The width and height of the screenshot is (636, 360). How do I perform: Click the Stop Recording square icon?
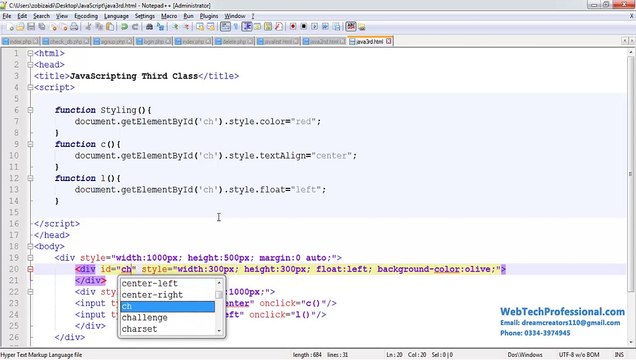(303, 27)
